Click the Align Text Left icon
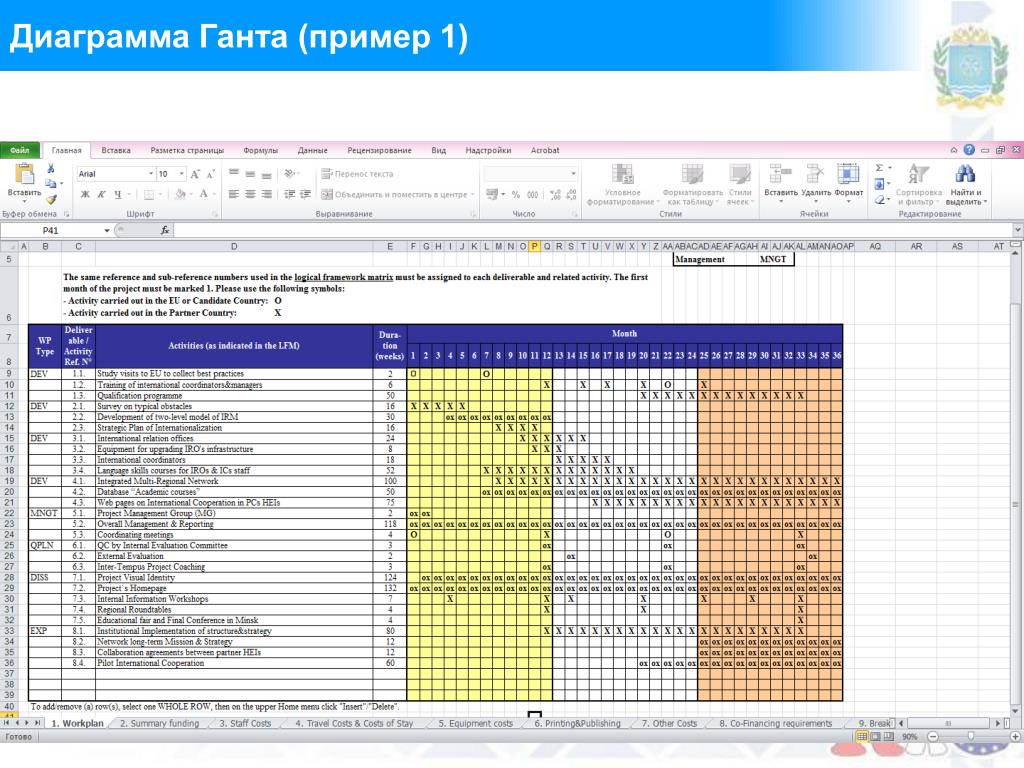The image size is (1024, 768). click(234, 194)
